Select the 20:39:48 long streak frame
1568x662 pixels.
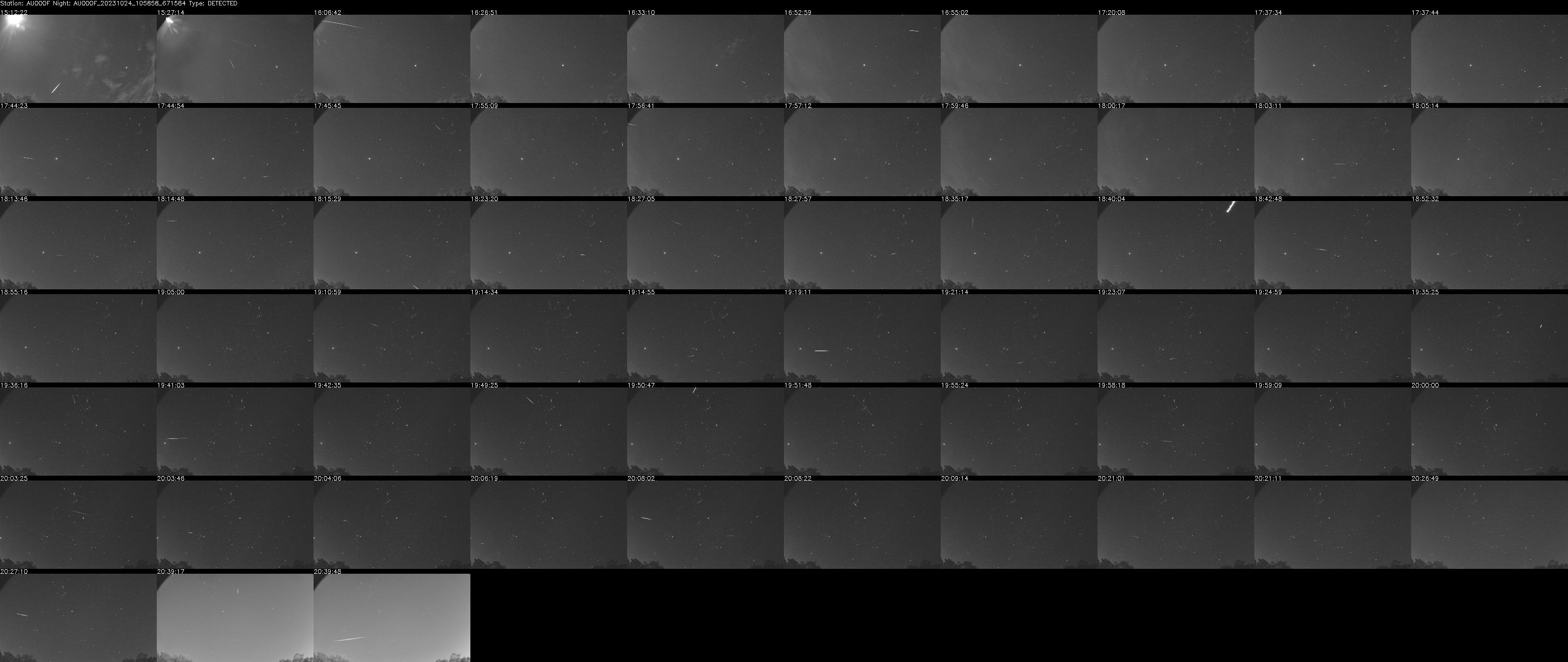pyautogui.click(x=392, y=617)
